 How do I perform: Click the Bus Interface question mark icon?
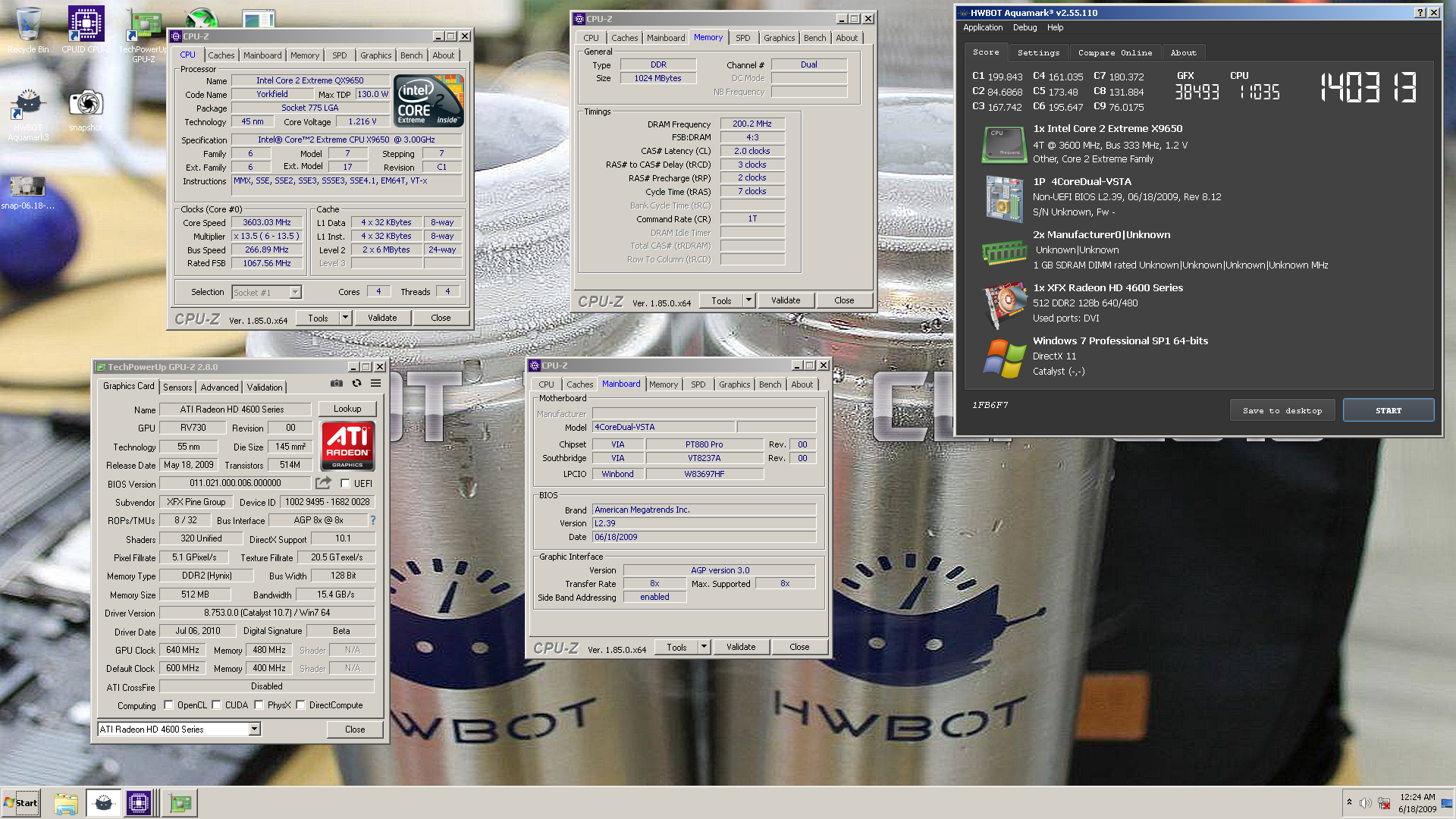(373, 520)
